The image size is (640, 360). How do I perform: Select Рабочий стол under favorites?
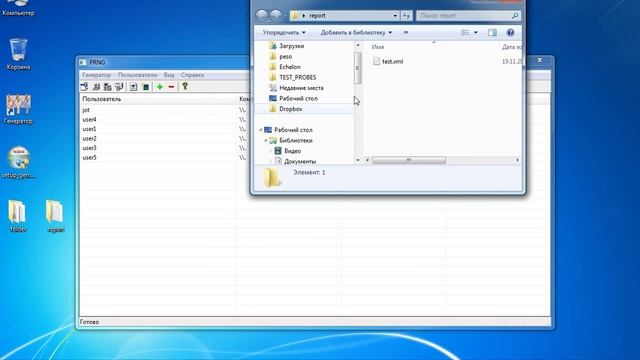pyautogui.click(x=298, y=98)
